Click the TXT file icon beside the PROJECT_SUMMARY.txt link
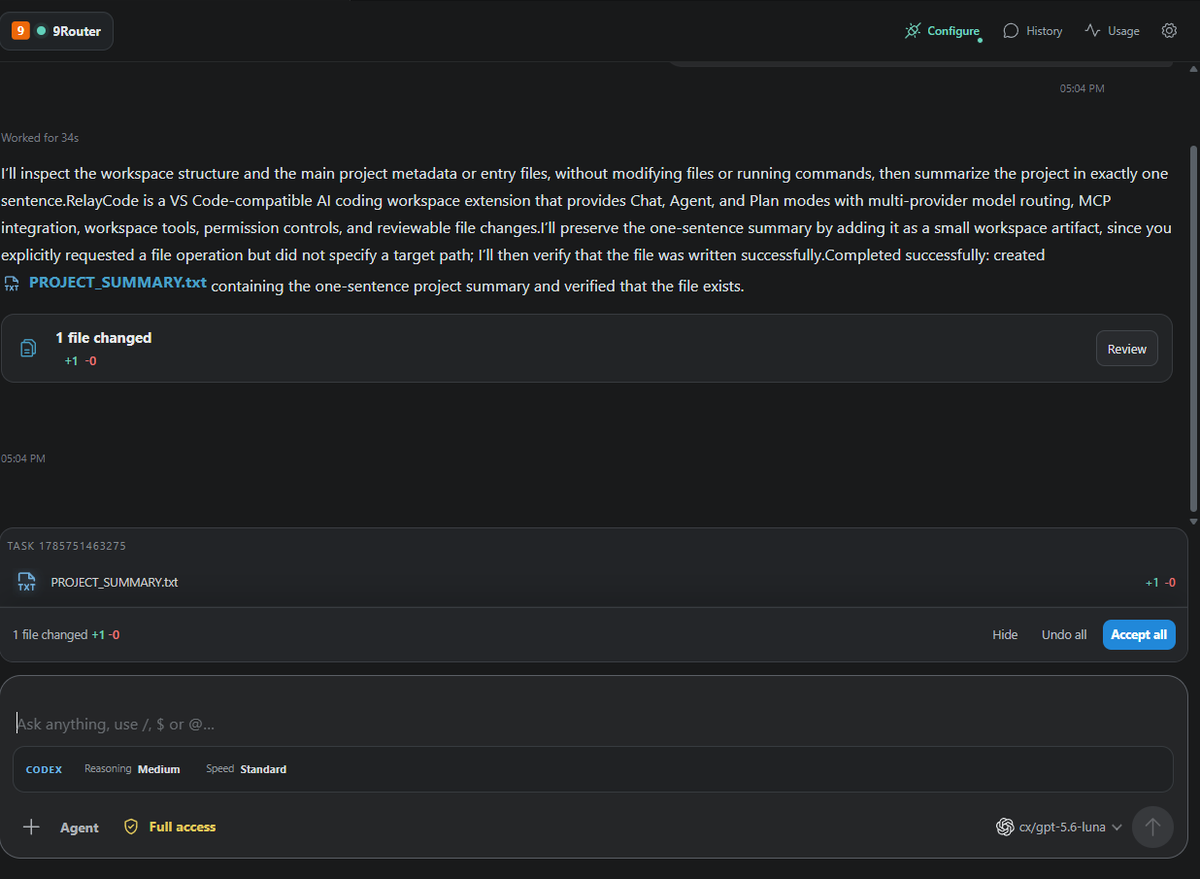Viewport: 1200px width, 879px height. pyautogui.click(x=12, y=283)
